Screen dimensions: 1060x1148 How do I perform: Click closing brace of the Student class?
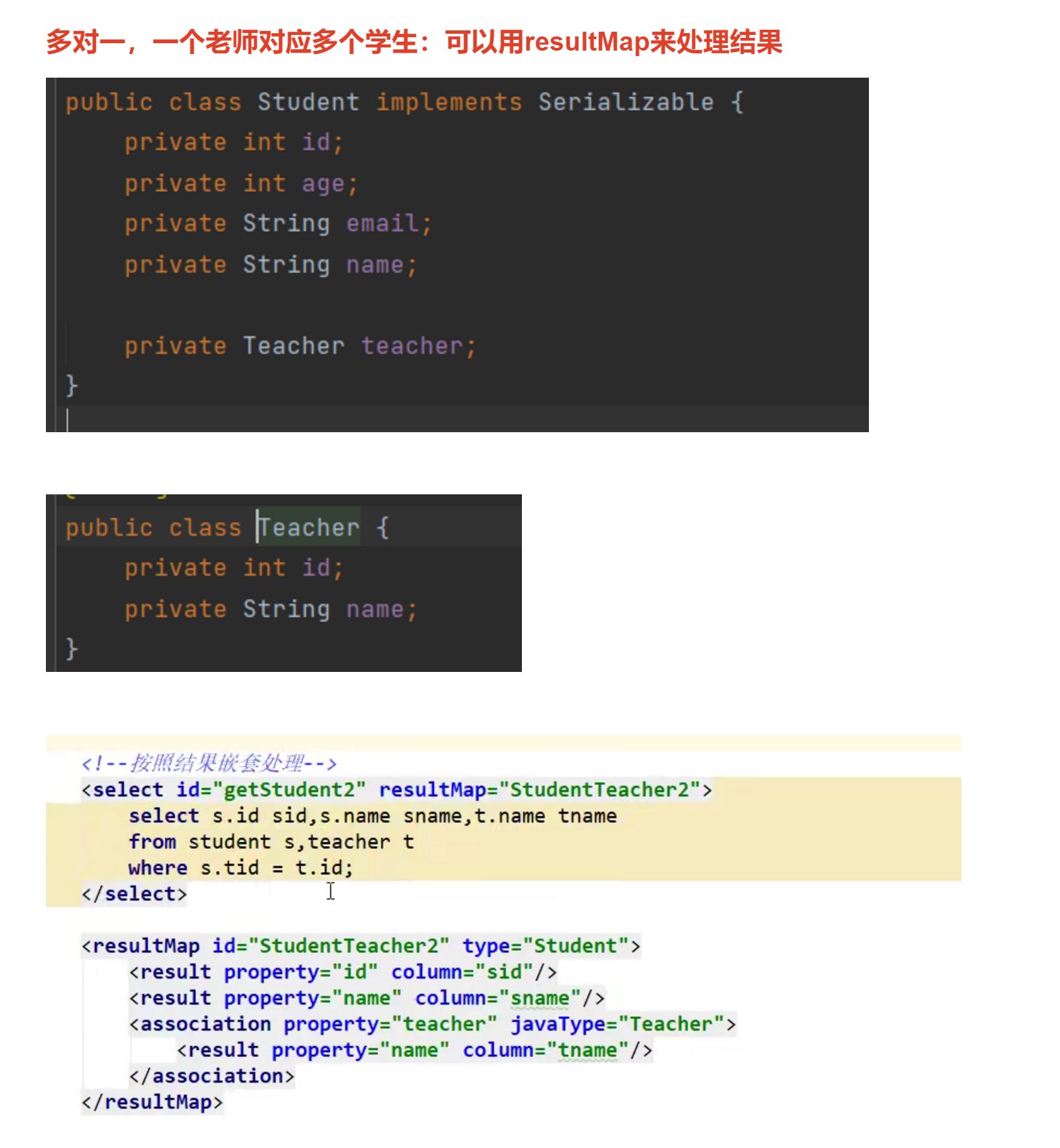(x=72, y=386)
